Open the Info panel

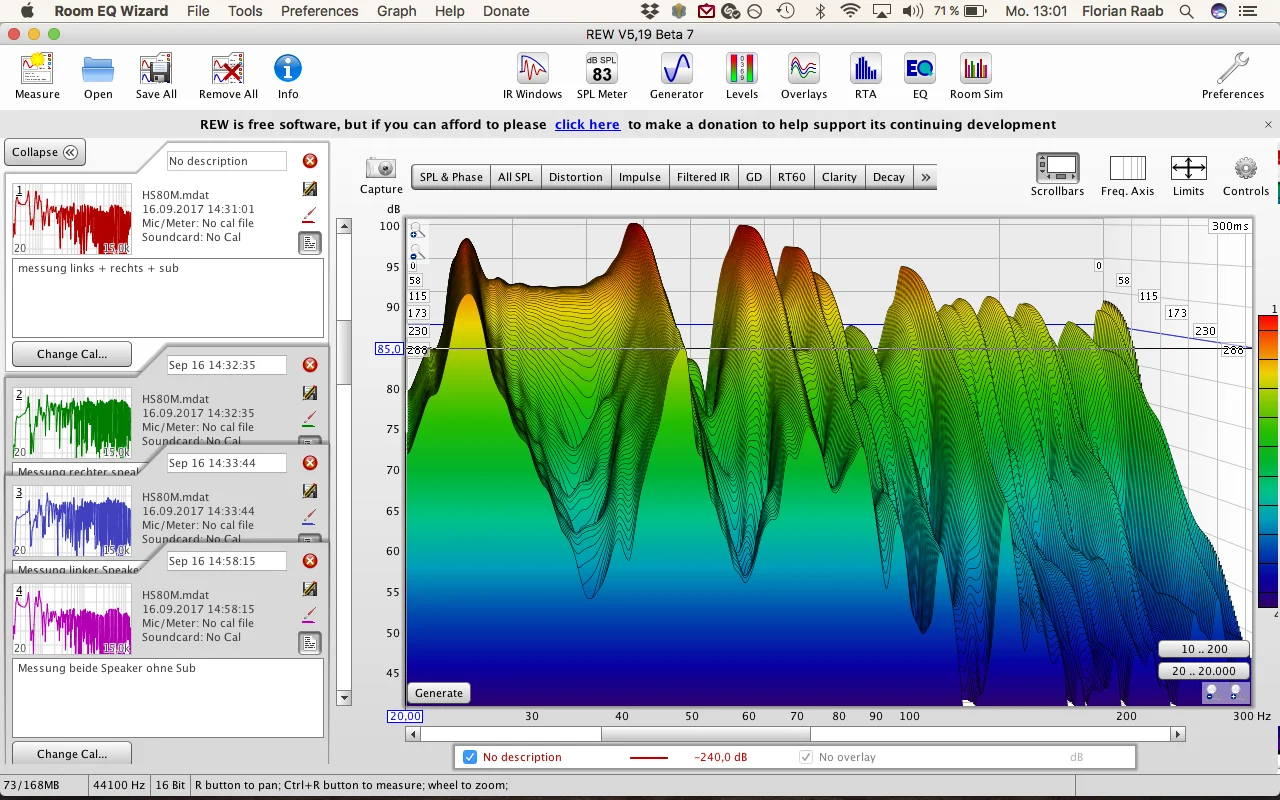[288, 76]
